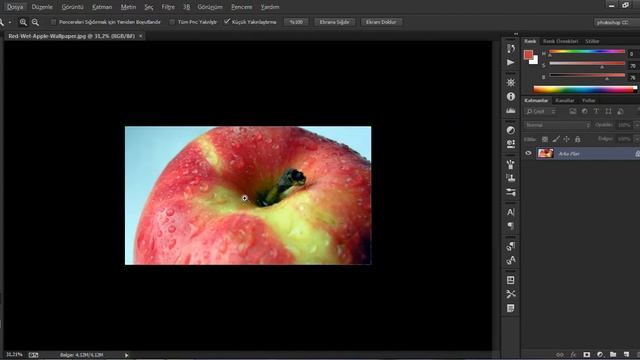Open the Notes panel icon
The height and width of the screenshot is (360, 640).
pos(511,308)
